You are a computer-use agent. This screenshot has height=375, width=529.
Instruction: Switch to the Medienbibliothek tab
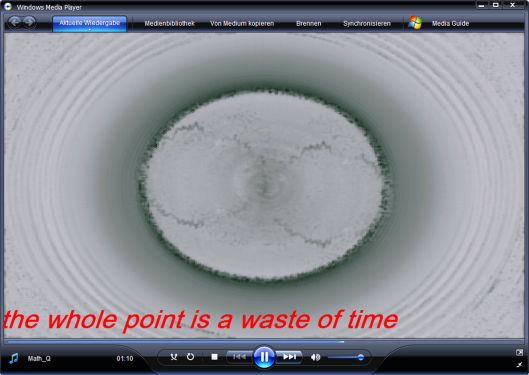(x=169, y=24)
